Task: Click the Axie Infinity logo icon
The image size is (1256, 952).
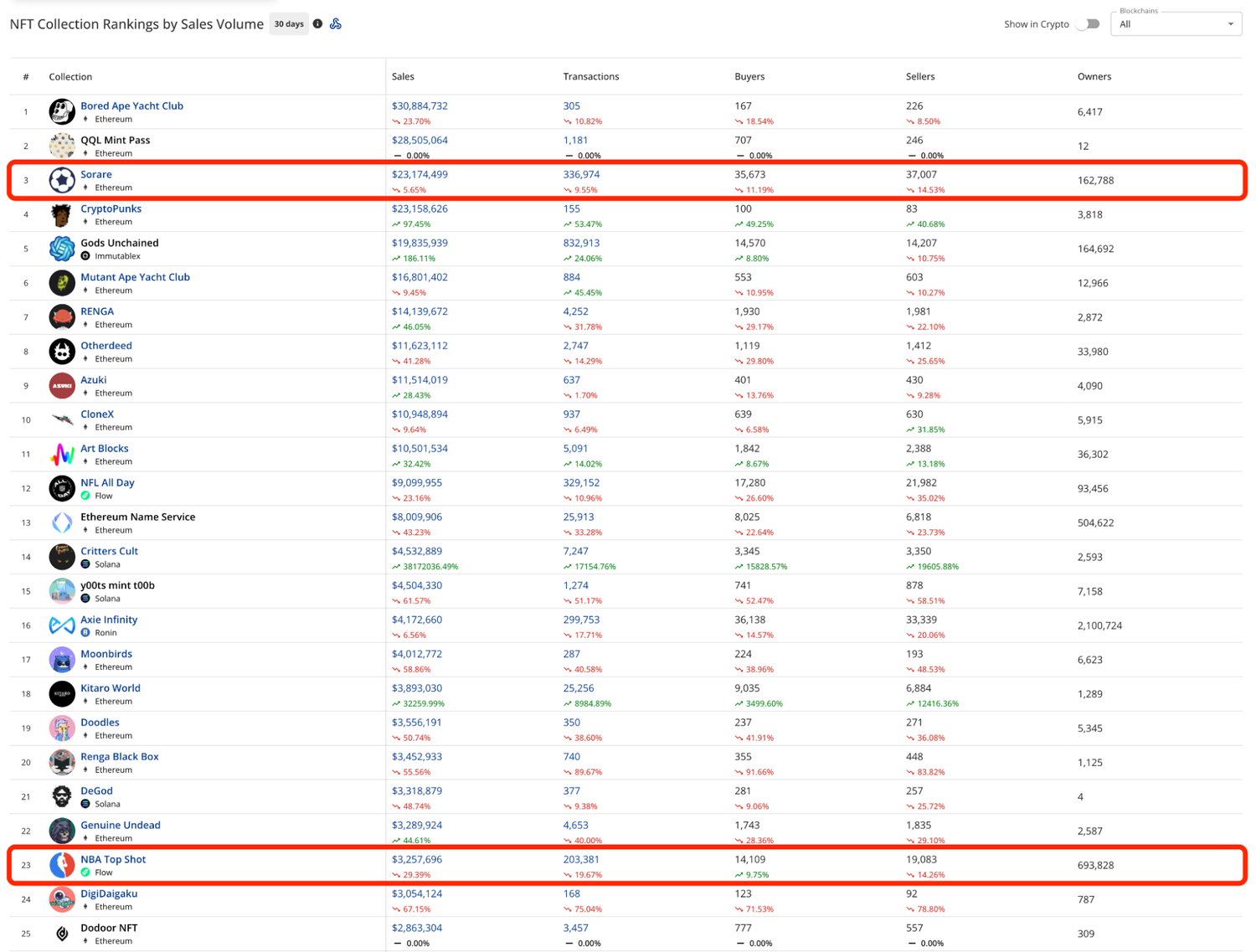Action: coord(62,625)
